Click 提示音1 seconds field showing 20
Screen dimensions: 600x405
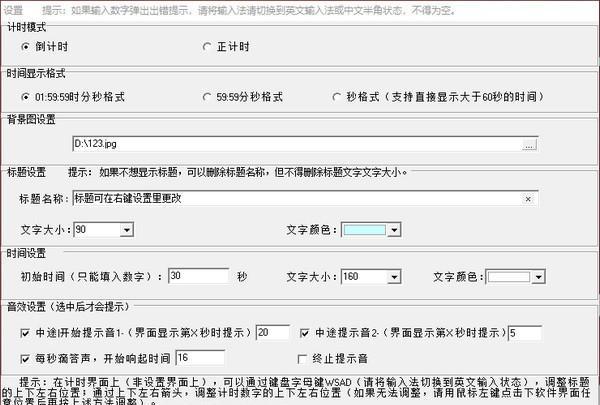pyautogui.click(x=273, y=332)
